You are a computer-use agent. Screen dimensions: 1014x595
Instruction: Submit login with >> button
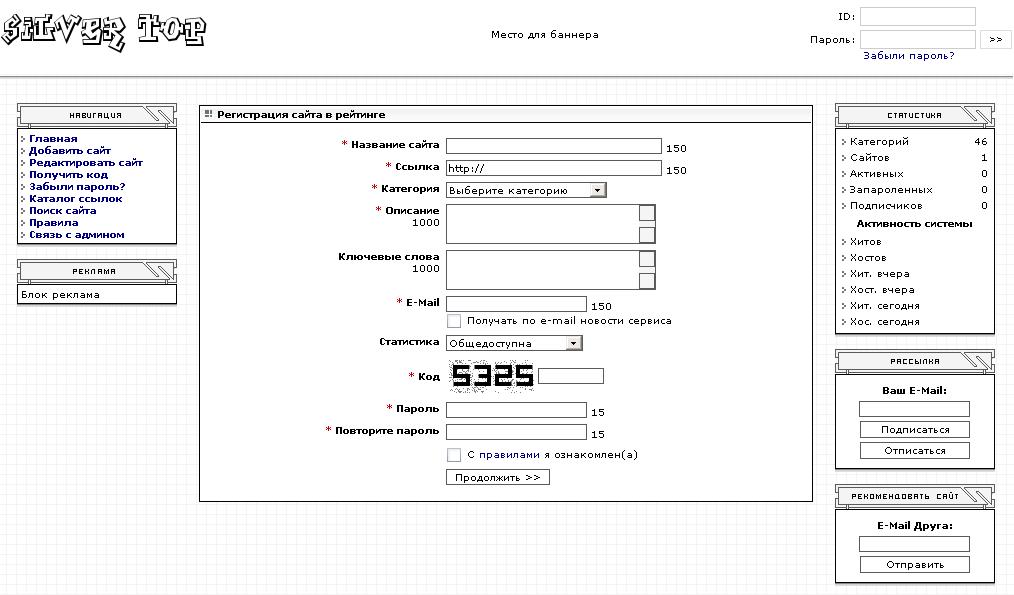click(x=996, y=39)
